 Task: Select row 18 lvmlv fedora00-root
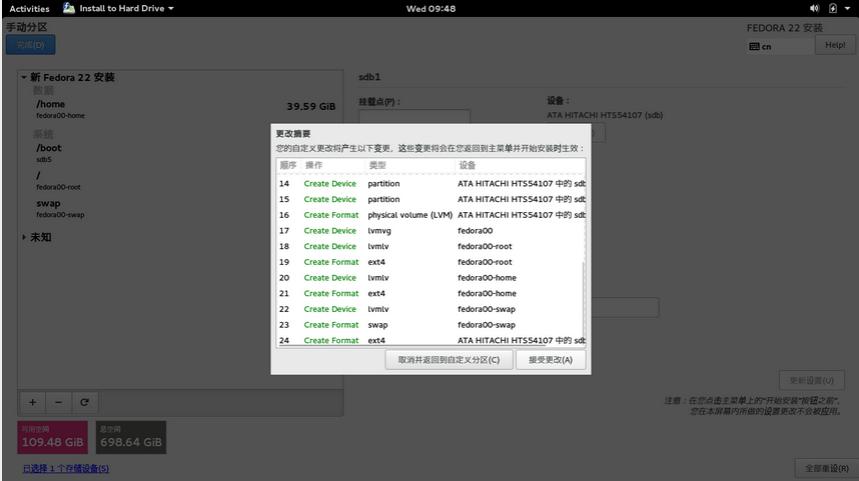431,247
